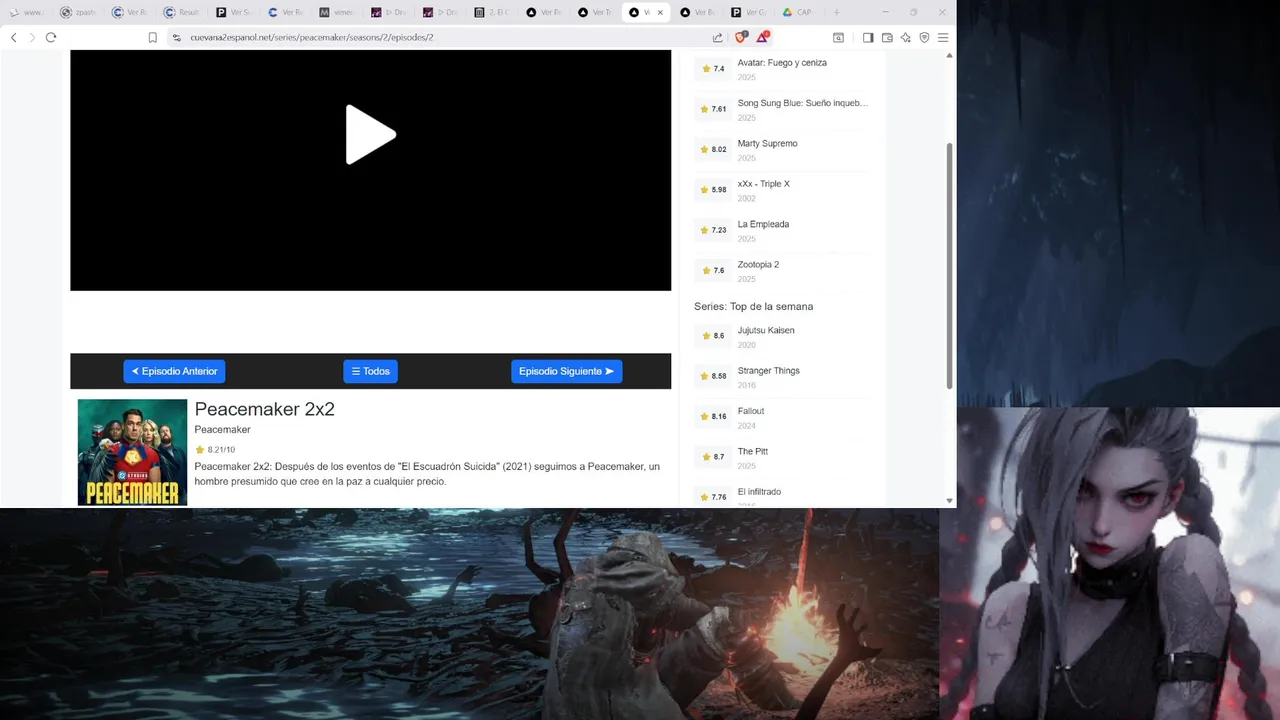Switch to the zpaste tab
The image size is (1280, 720).
pyautogui.click(x=78, y=12)
